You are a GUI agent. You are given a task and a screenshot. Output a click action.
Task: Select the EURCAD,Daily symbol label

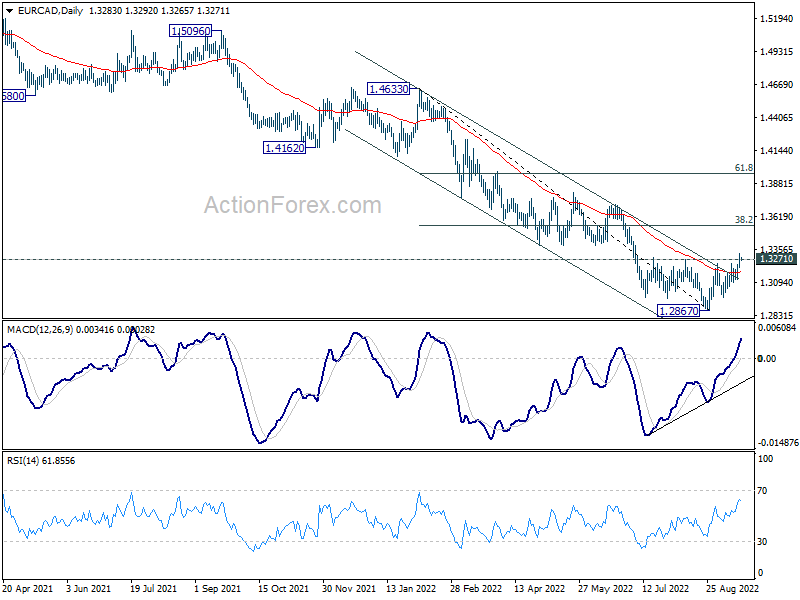tap(50, 11)
